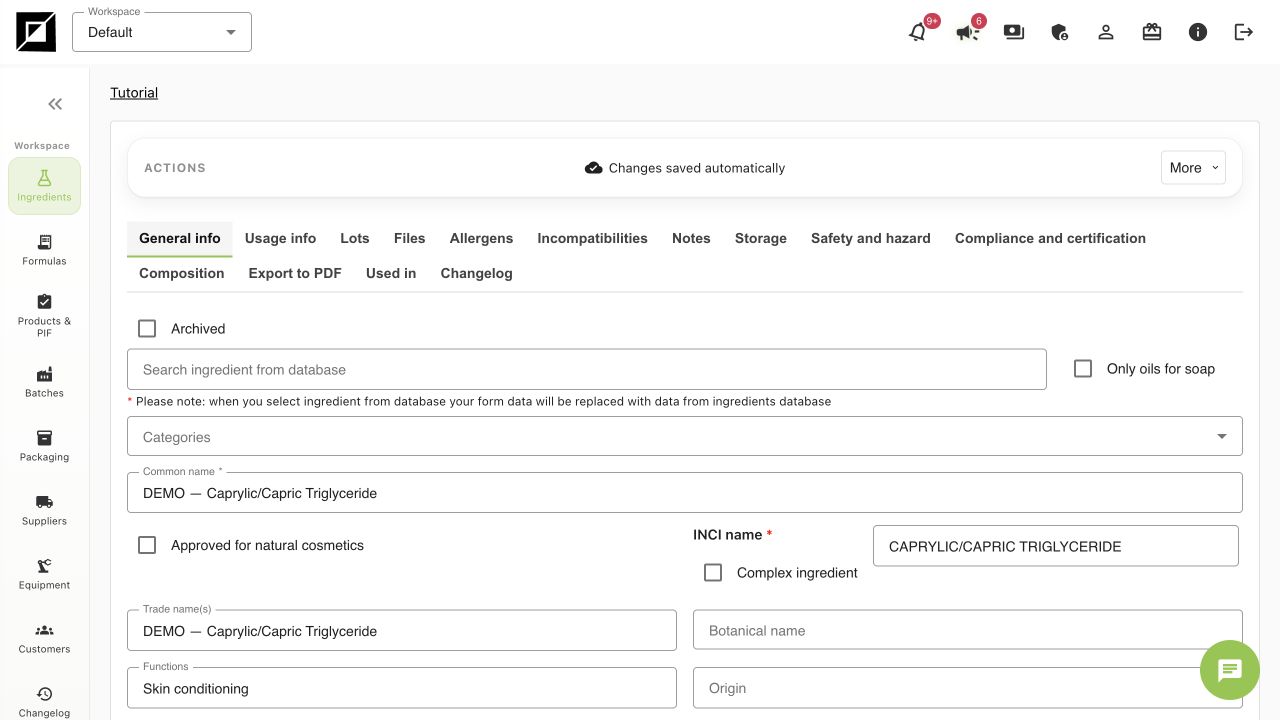Screen dimensions: 1280x720
Task: Open the Composition tab
Action: (182, 273)
